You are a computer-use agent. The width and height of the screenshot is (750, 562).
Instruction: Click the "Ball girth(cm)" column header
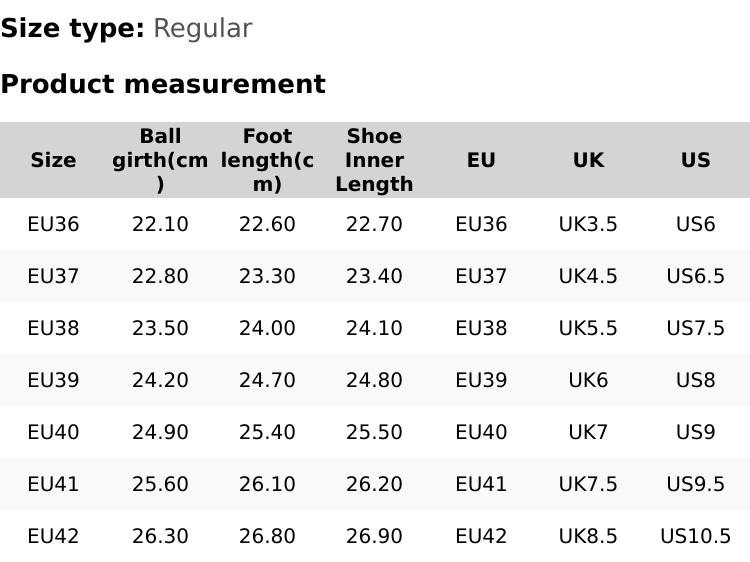(x=160, y=160)
